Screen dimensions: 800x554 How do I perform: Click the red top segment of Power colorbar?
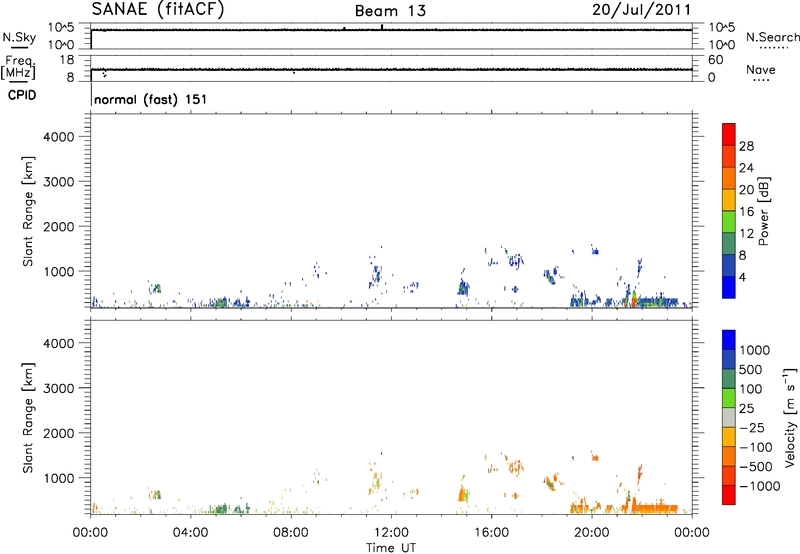coord(729,132)
